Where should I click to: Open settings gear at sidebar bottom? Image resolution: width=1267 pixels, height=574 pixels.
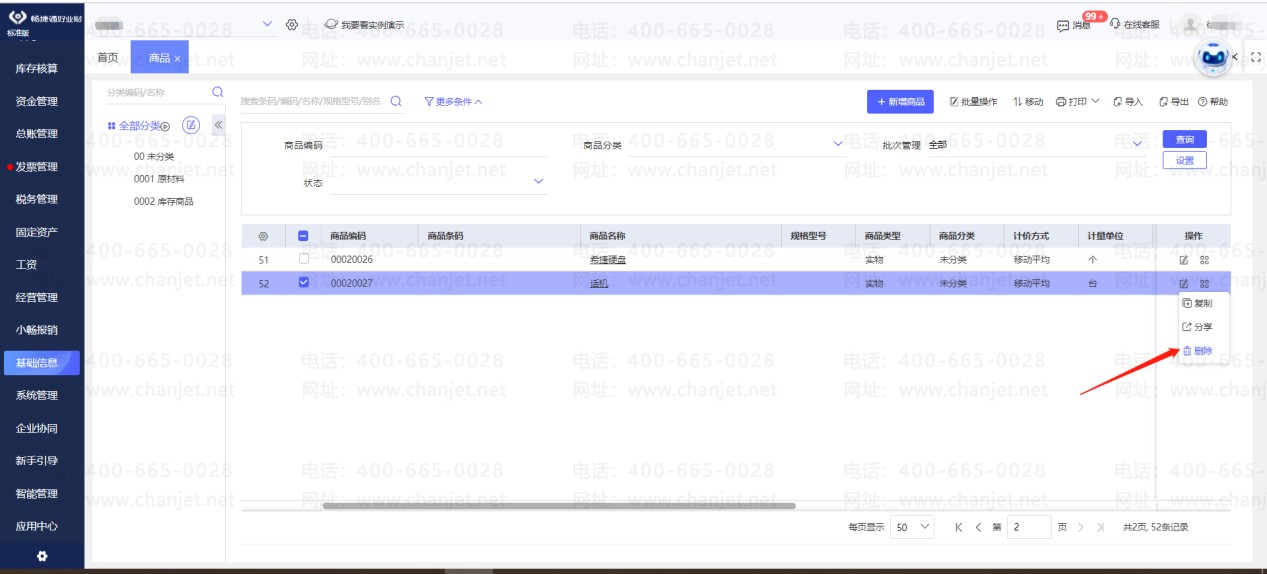tap(42, 557)
